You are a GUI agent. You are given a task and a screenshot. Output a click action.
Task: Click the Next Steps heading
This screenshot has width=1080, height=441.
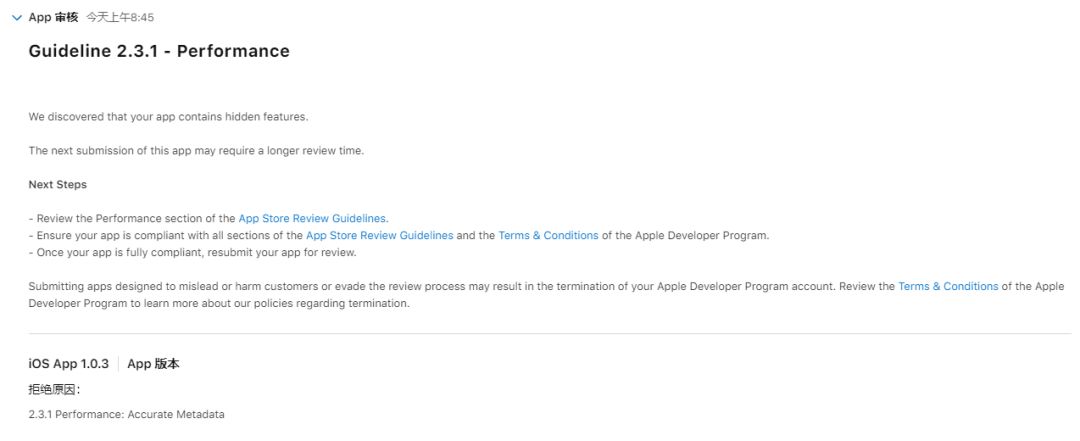point(57,185)
